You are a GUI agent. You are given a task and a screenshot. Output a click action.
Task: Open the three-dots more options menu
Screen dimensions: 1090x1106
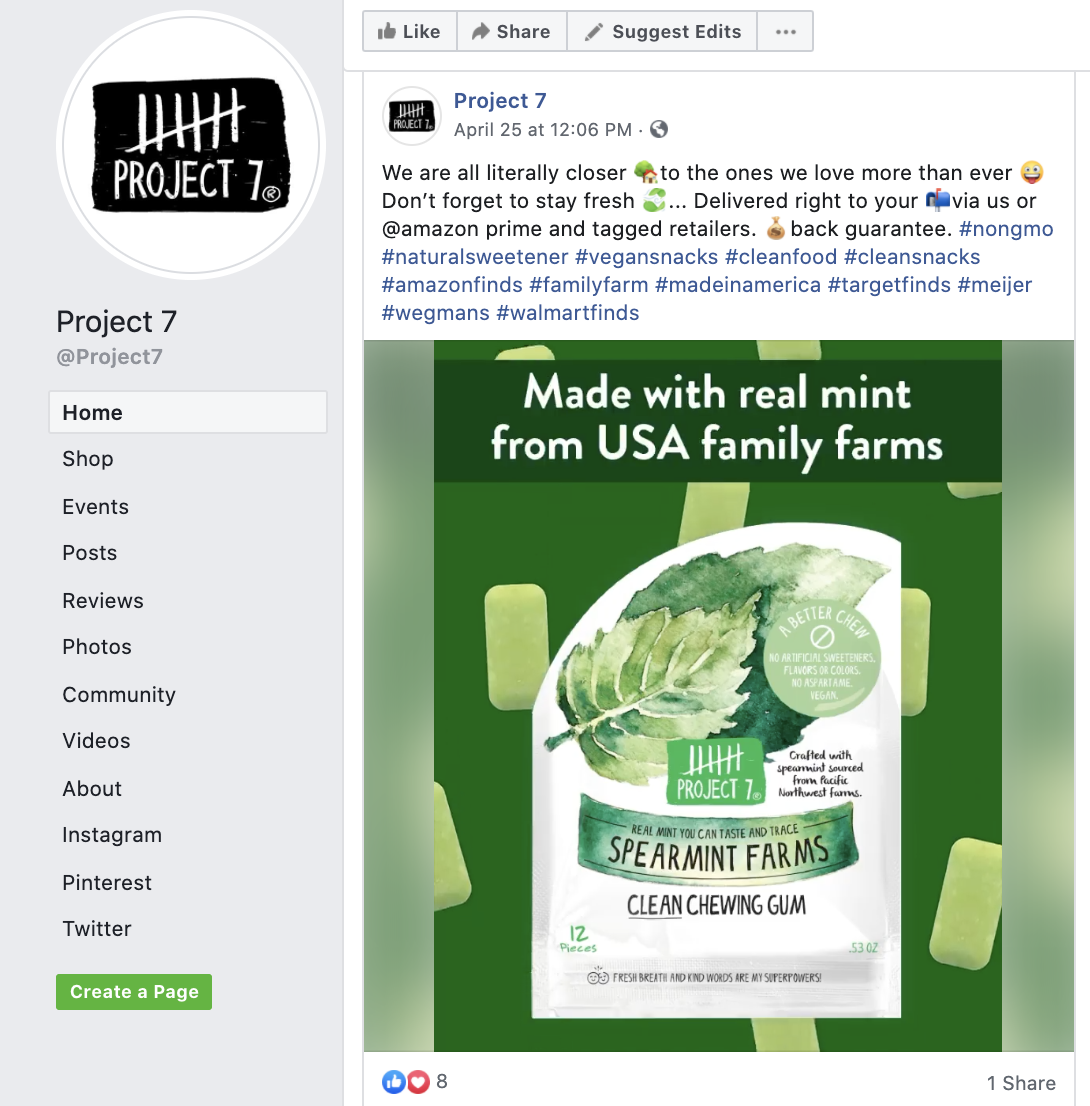click(x=785, y=32)
